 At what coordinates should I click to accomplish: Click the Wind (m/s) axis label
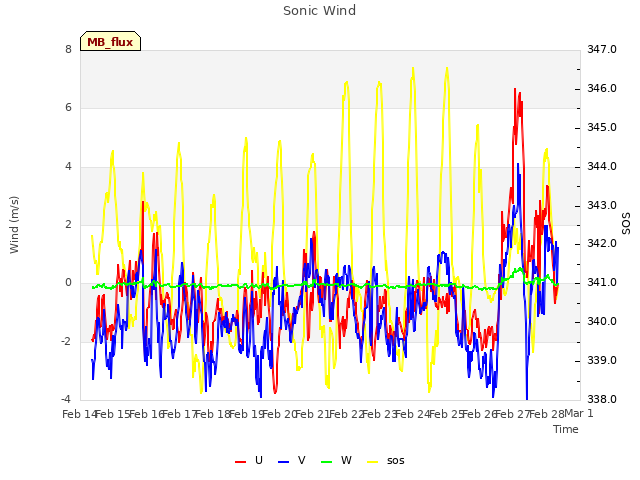coord(14,225)
